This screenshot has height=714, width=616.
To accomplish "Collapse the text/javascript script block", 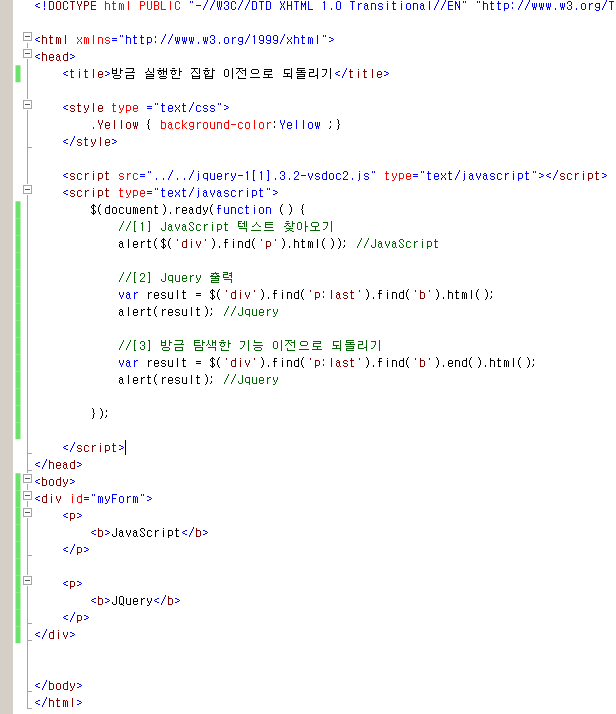I will 27,189.
